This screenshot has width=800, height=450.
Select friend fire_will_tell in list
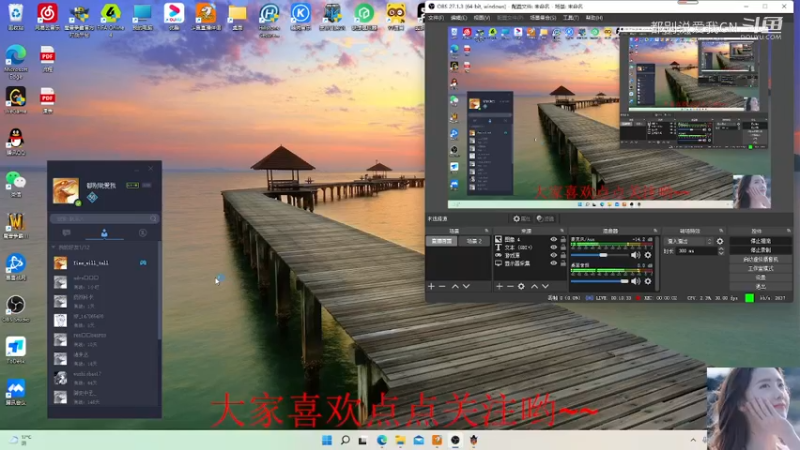(x=104, y=263)
